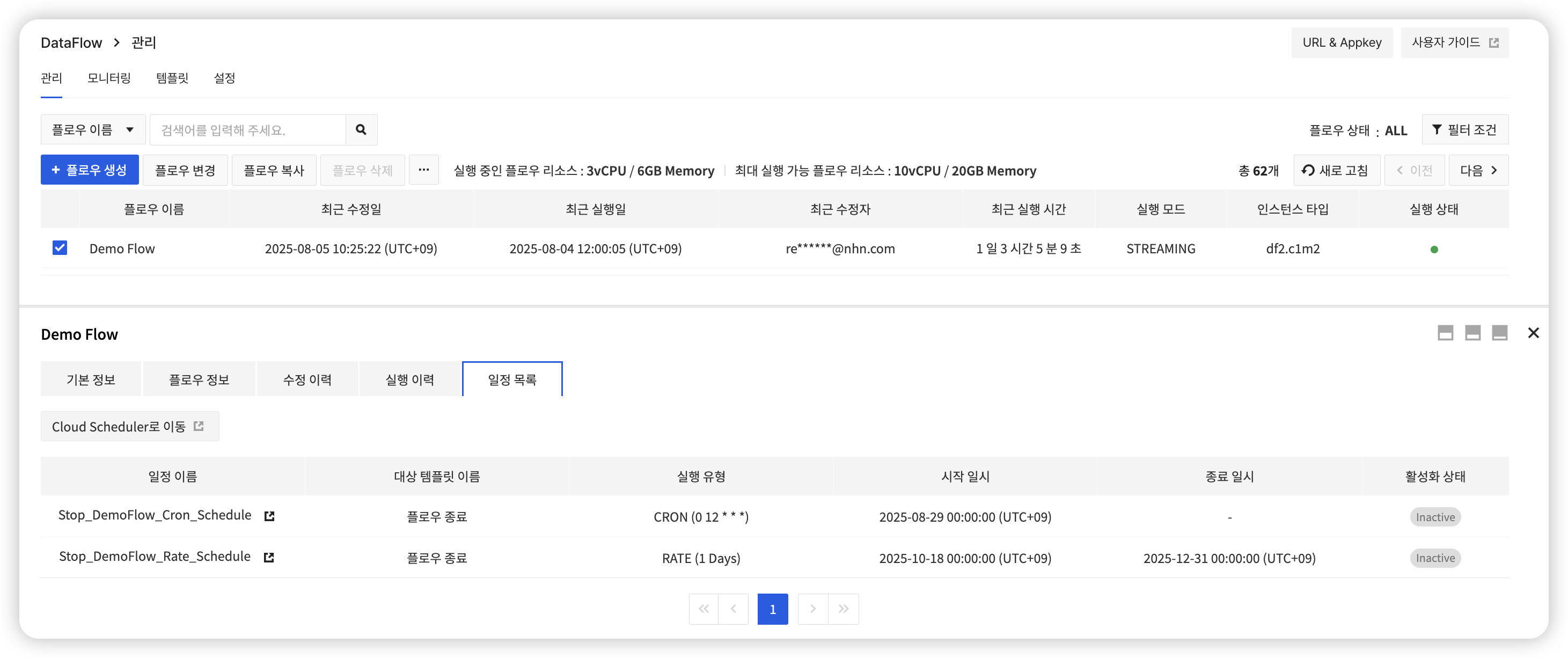
Task: Click the filter icon on 필터 조건
Action: pyautogui.click(x=1437, y=130)
